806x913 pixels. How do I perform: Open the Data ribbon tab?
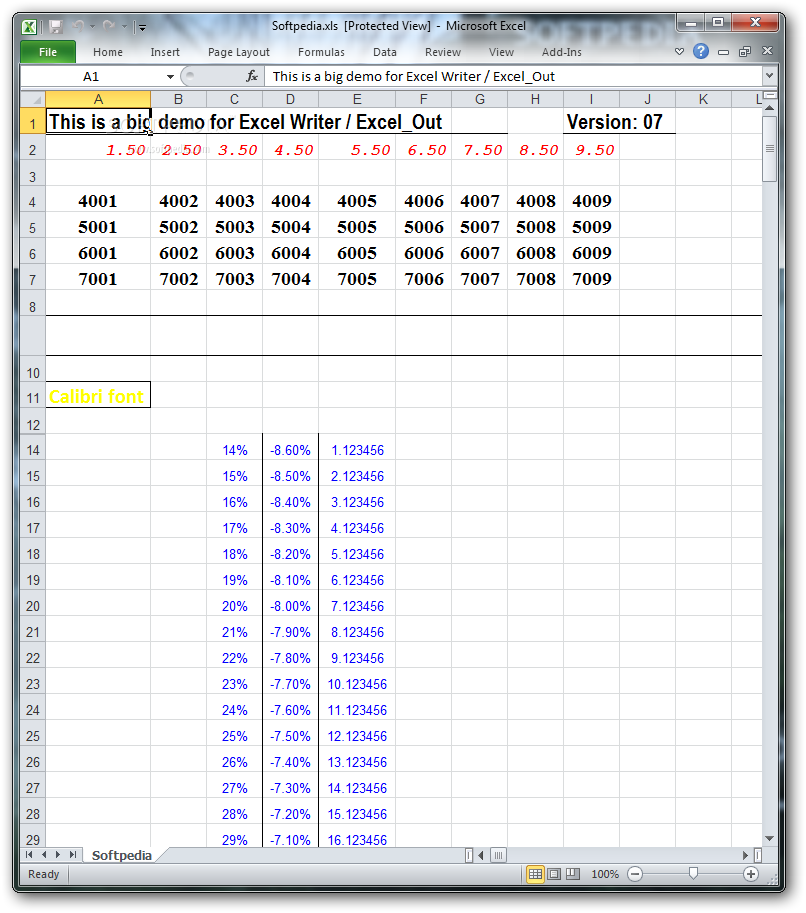point(384,52)
